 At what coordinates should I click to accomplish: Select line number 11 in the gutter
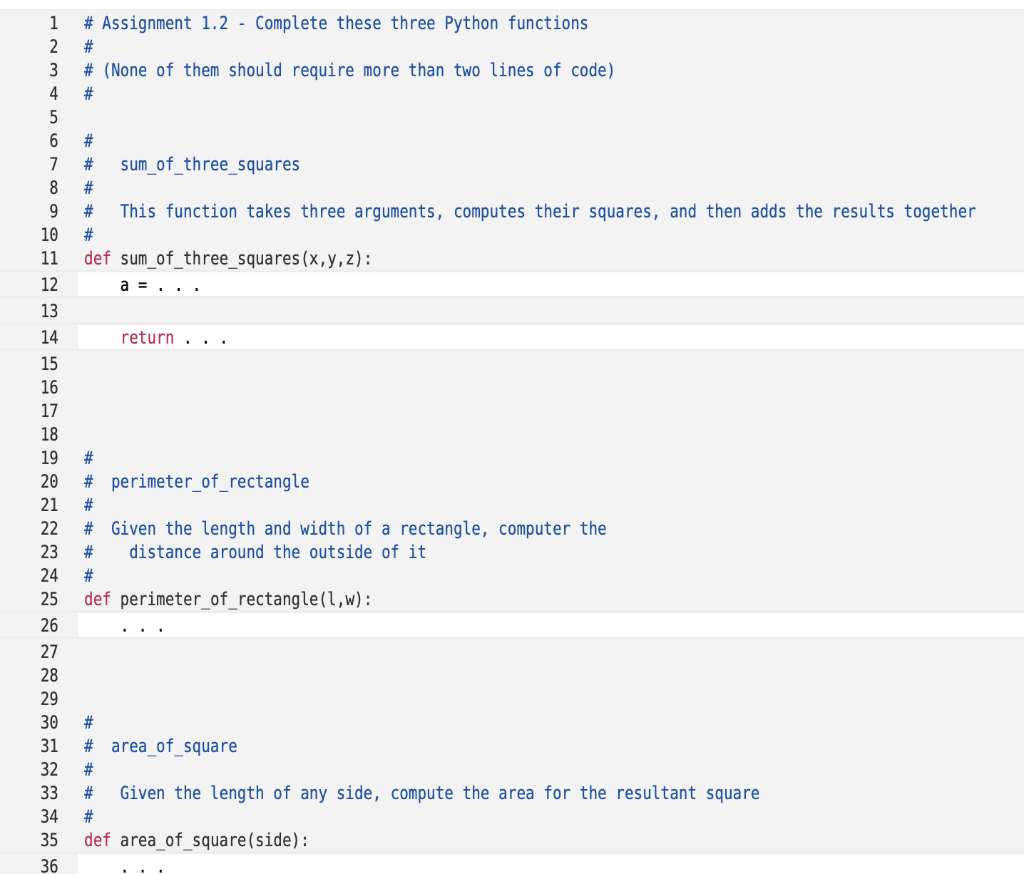tap(51, 258)
